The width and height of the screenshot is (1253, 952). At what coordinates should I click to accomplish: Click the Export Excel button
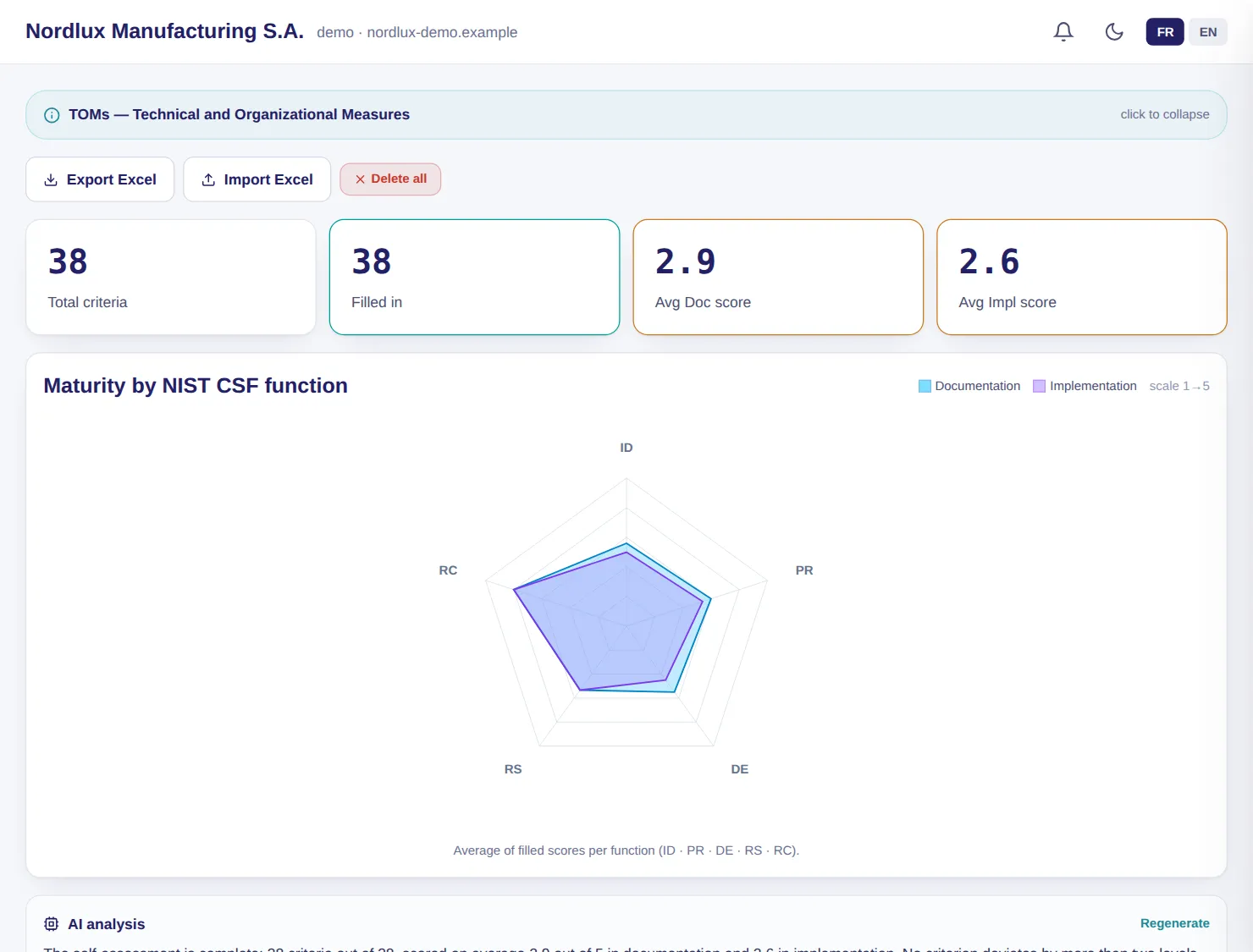(x=100, y=179)
